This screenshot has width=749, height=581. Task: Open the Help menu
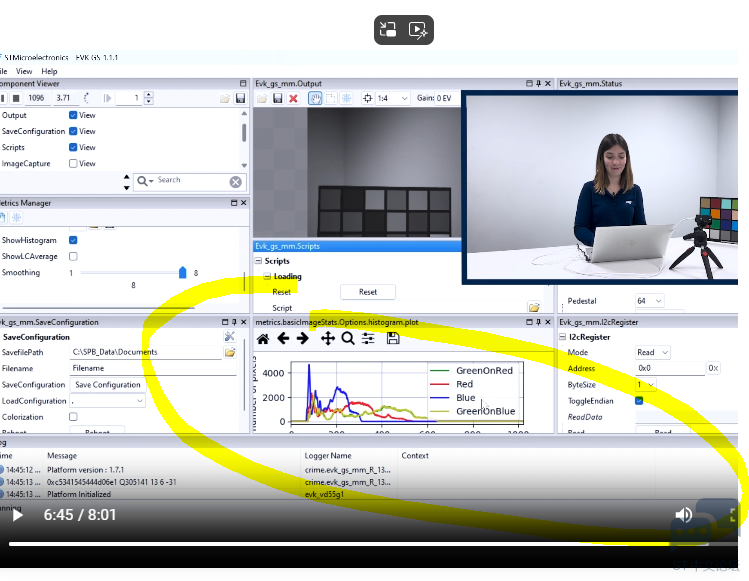coord(49,71)
